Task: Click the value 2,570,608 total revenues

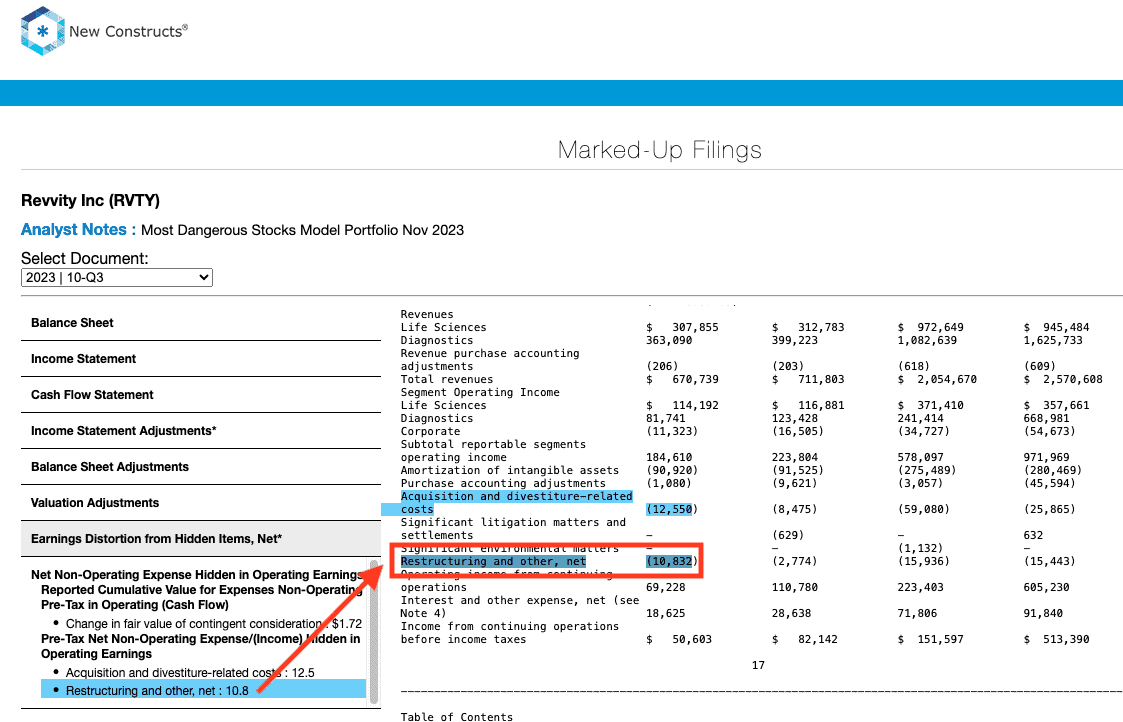Action: (x=1063, y=380)
